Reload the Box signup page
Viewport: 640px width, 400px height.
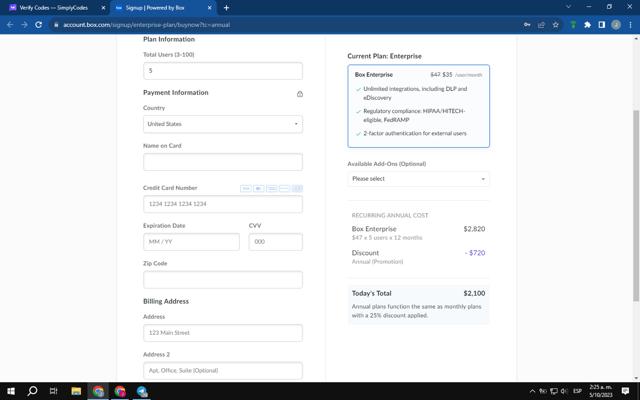(39, 25)
